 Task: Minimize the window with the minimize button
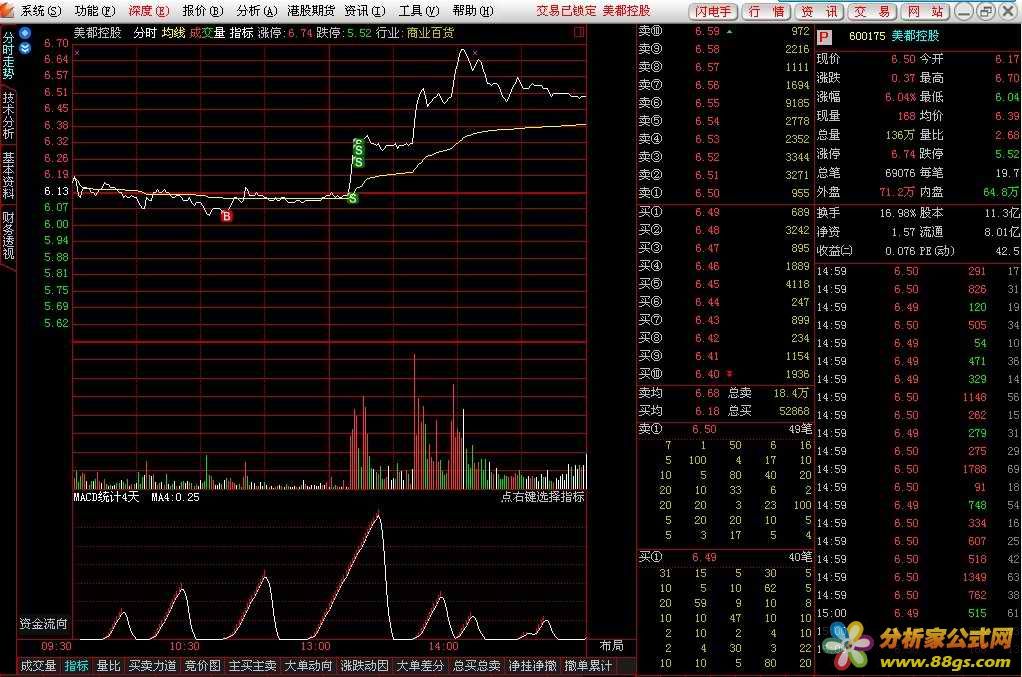tap(966, 11)
